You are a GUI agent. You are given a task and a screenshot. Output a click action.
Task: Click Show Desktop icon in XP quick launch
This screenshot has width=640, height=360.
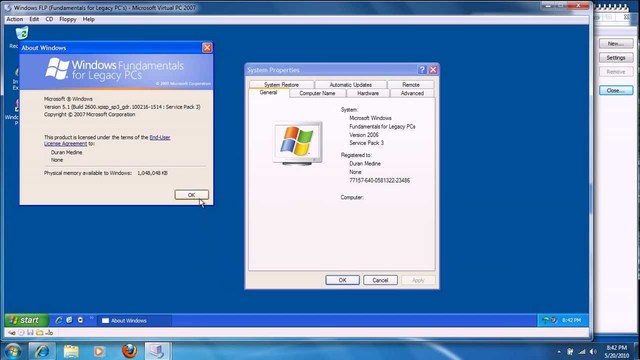69,320
